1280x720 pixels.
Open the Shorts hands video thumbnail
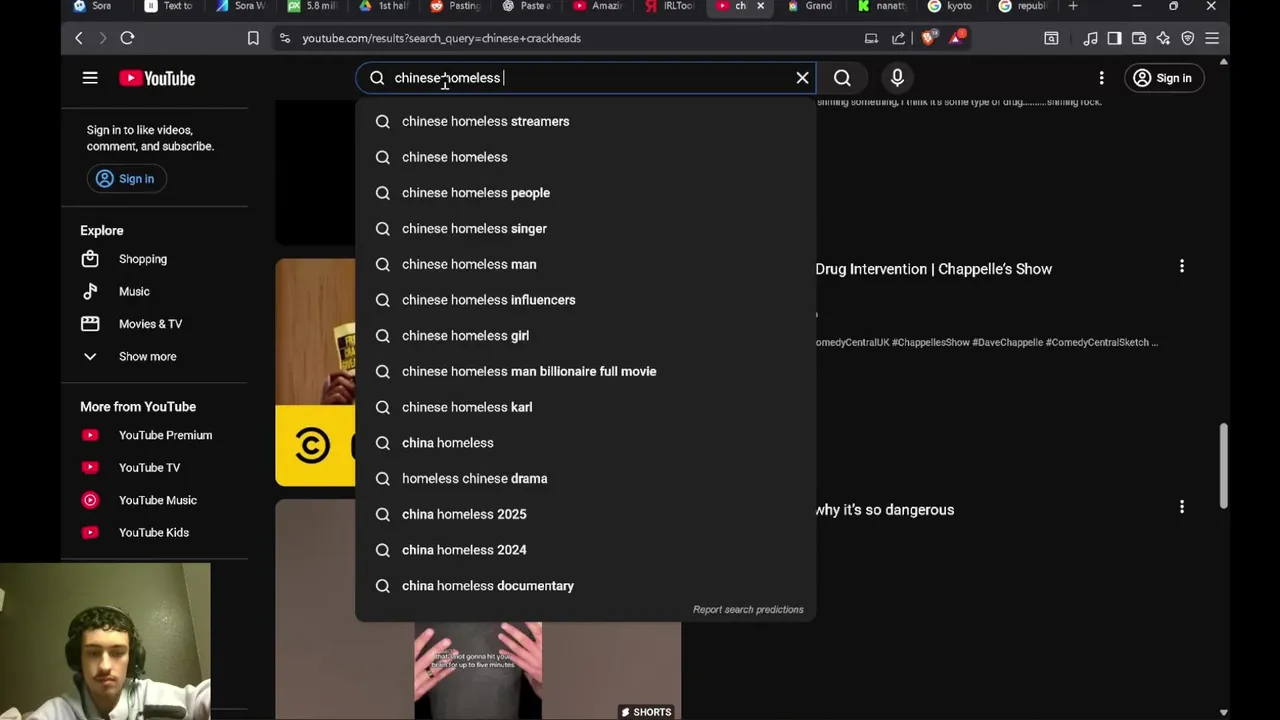[x=478, y=668]
